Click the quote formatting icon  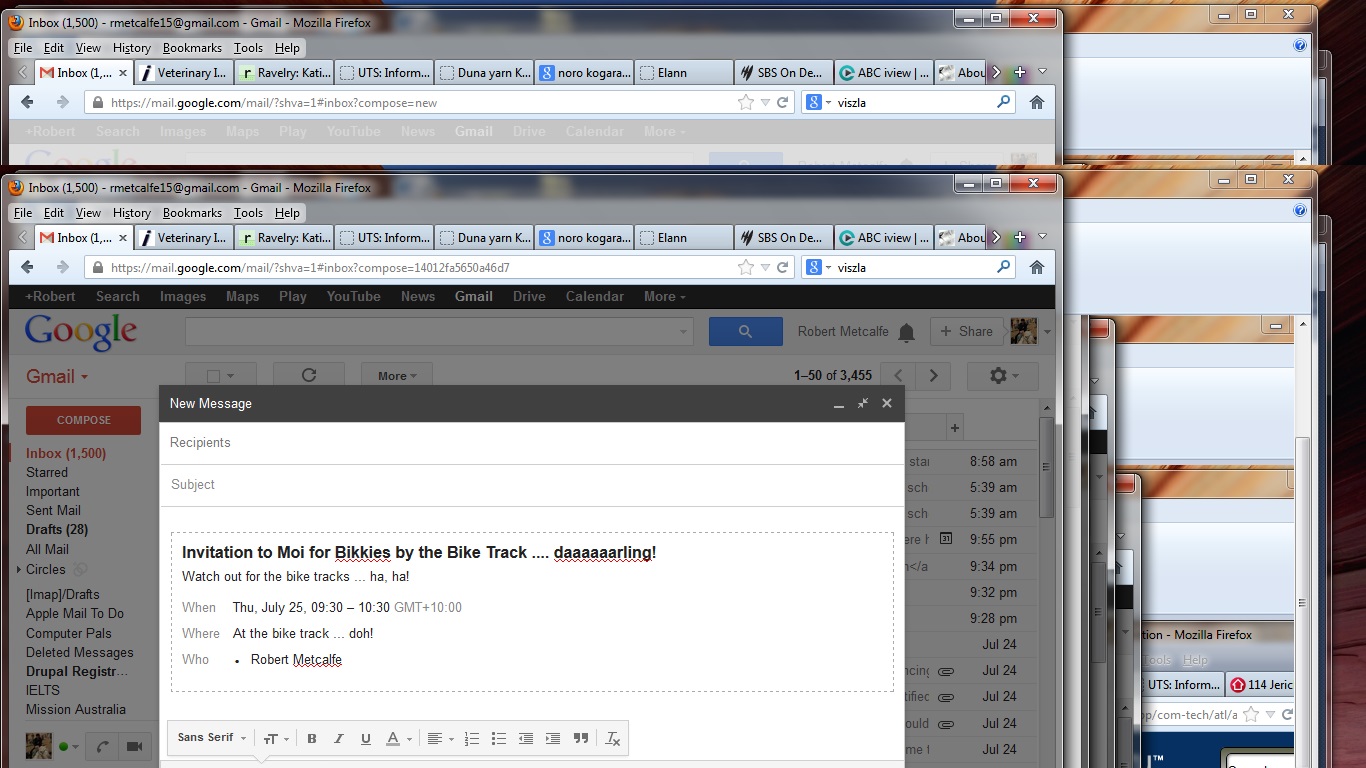581,739
